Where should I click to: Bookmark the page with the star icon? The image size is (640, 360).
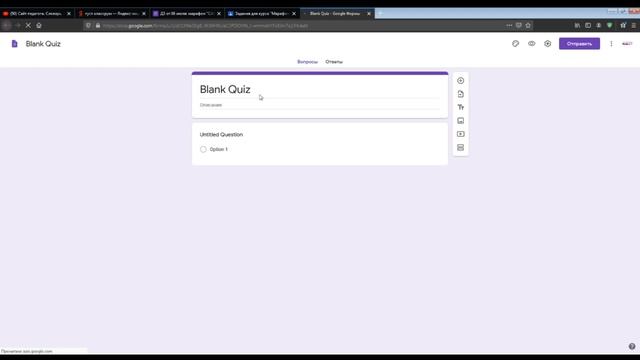pos(528,25)
